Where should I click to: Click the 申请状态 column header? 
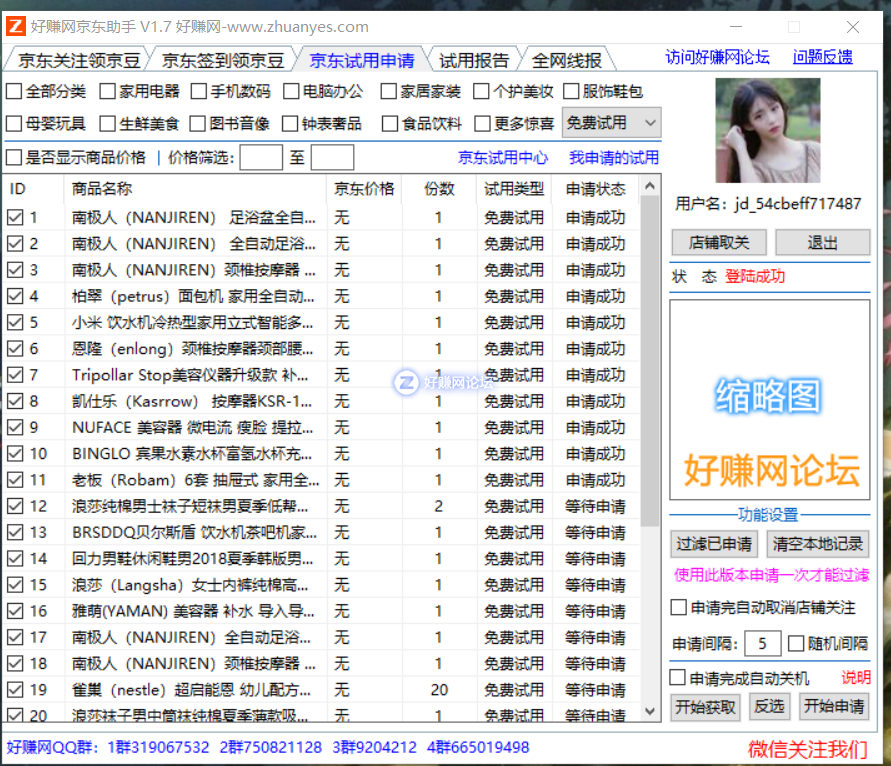pyautogui.click(x=596, y=189)
